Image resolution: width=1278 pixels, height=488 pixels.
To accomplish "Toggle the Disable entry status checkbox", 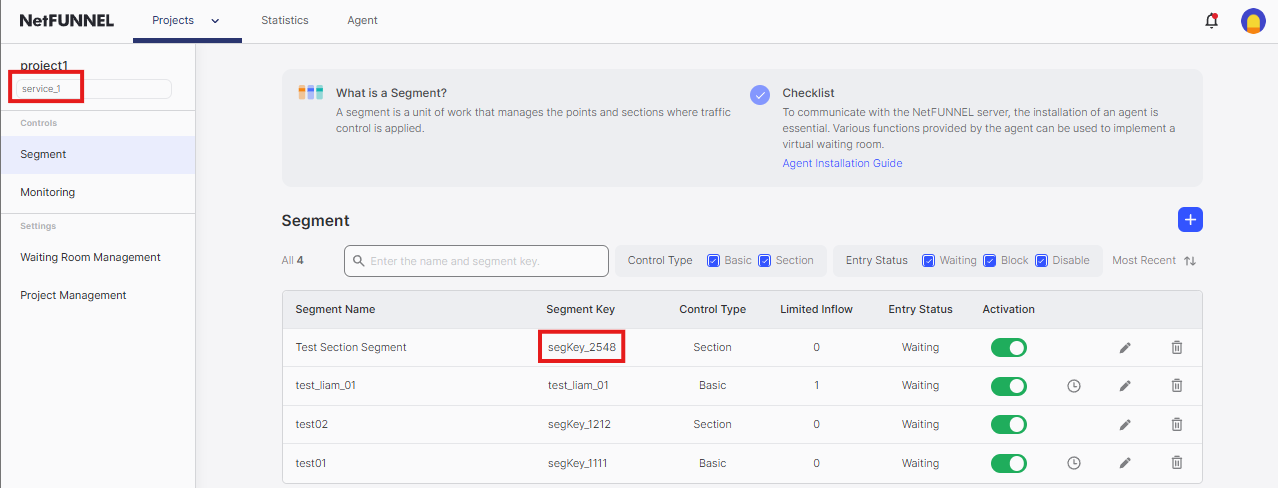I will 1042,260.
